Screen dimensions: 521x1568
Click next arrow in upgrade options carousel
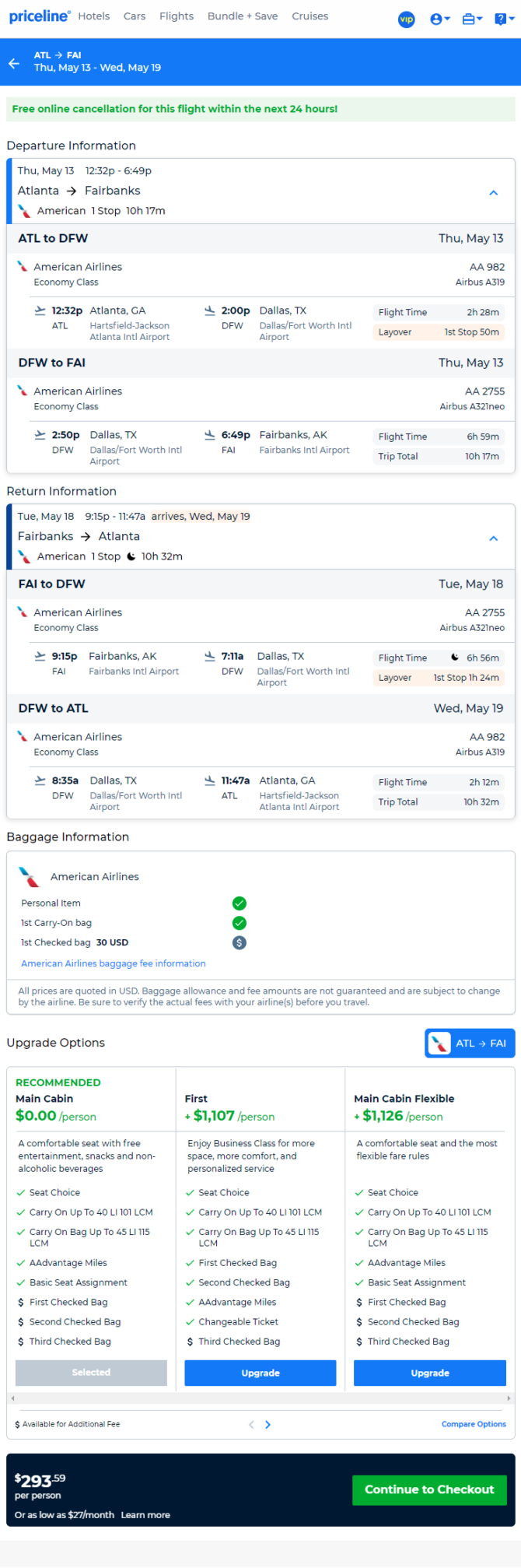(268, 1424)
